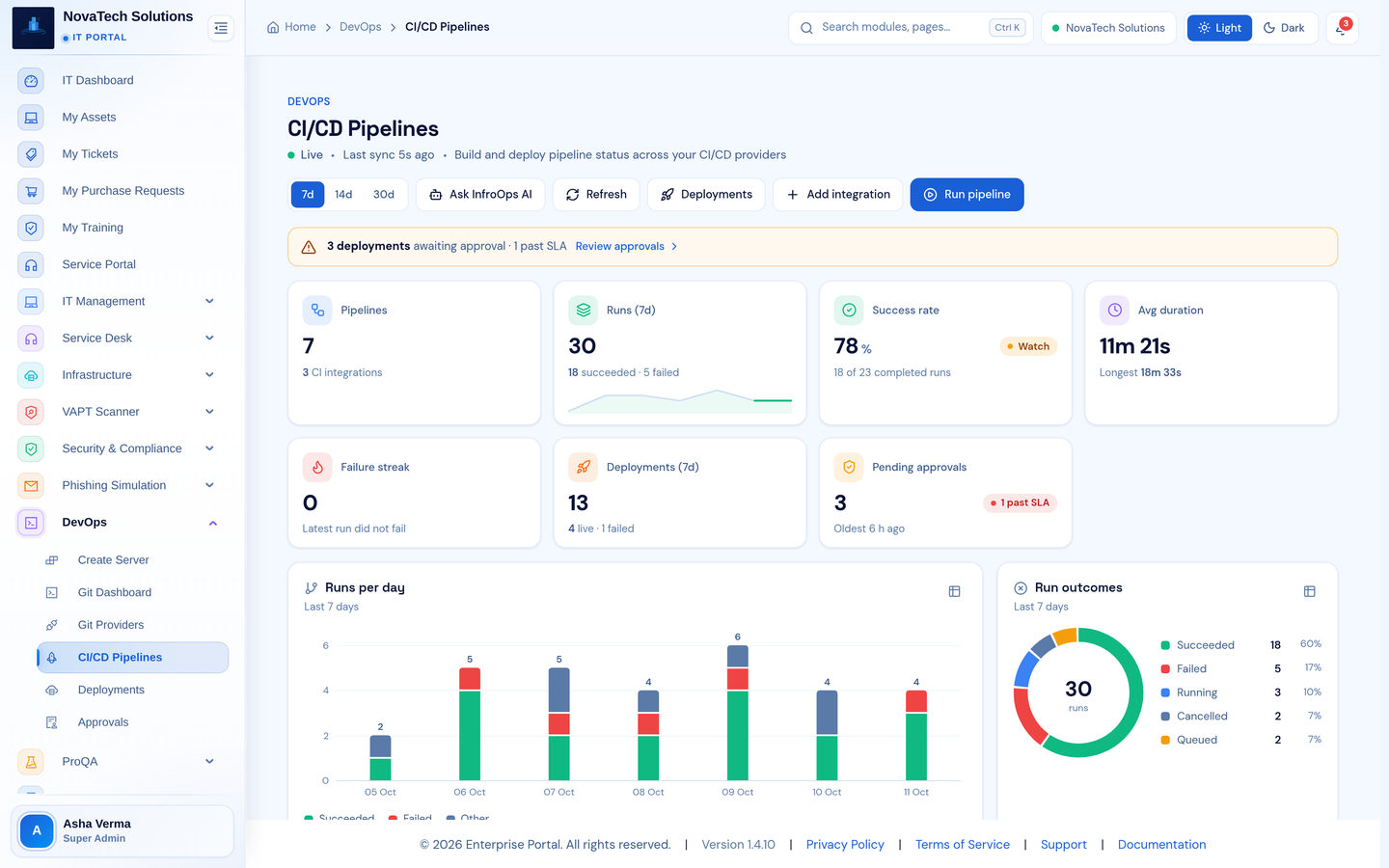This screenshot has width=1389, height=868.
Task: Click the Failed legend color swatch
Action: click(x=1165, y=669)
